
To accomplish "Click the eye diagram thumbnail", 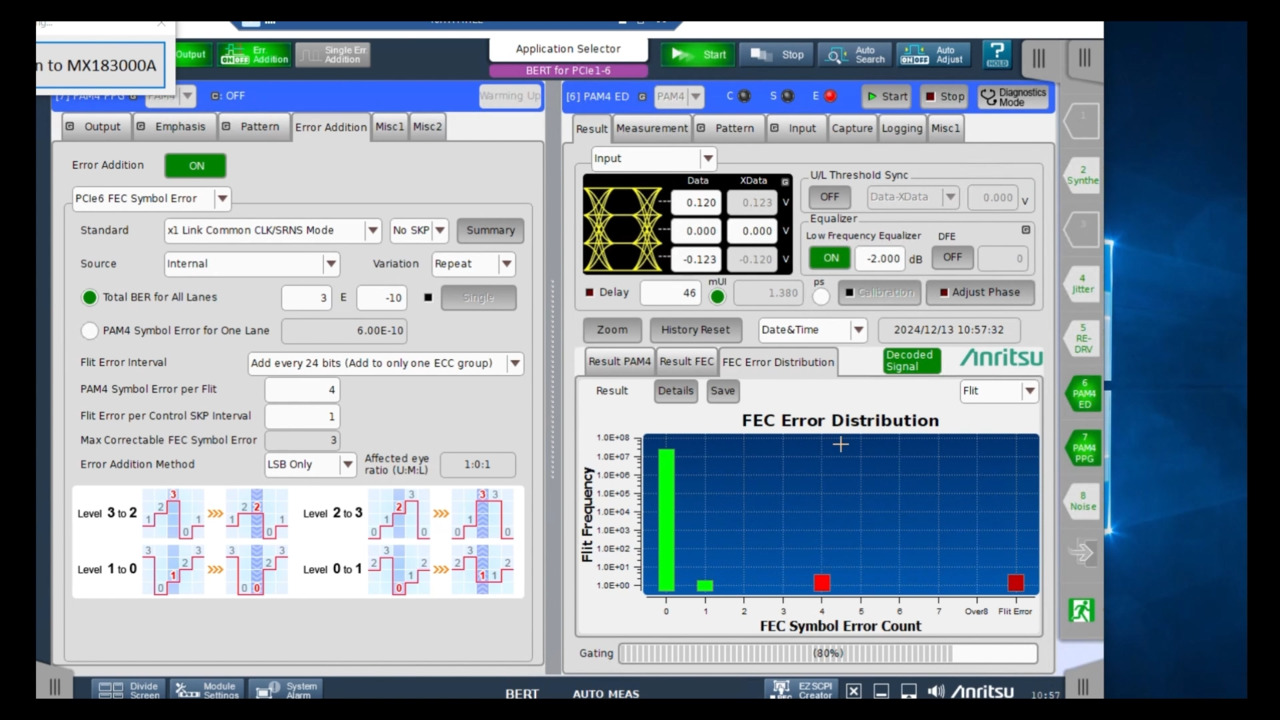I will tap(622, 231).
